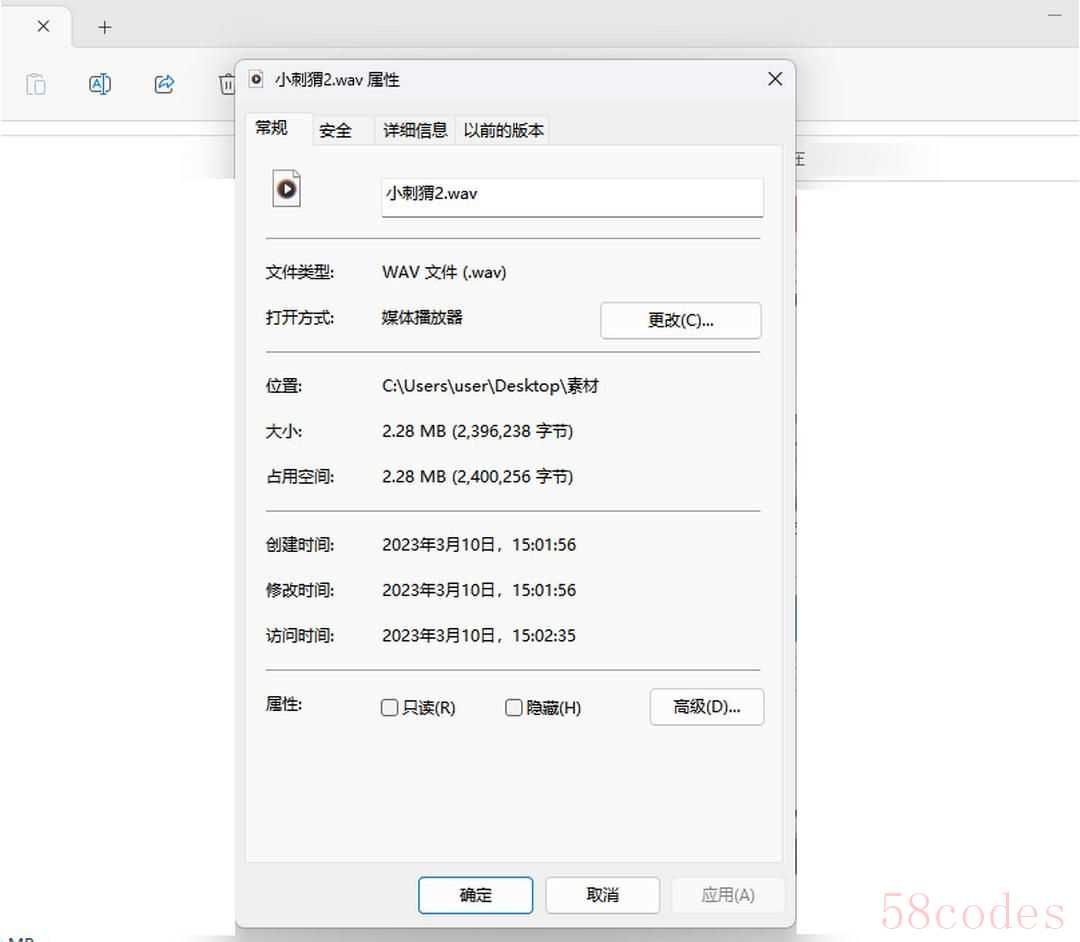1080x942 pixels.
Task: Click the file type text WAV 文件 (.wav)
Action: click(x=444, y=272)
